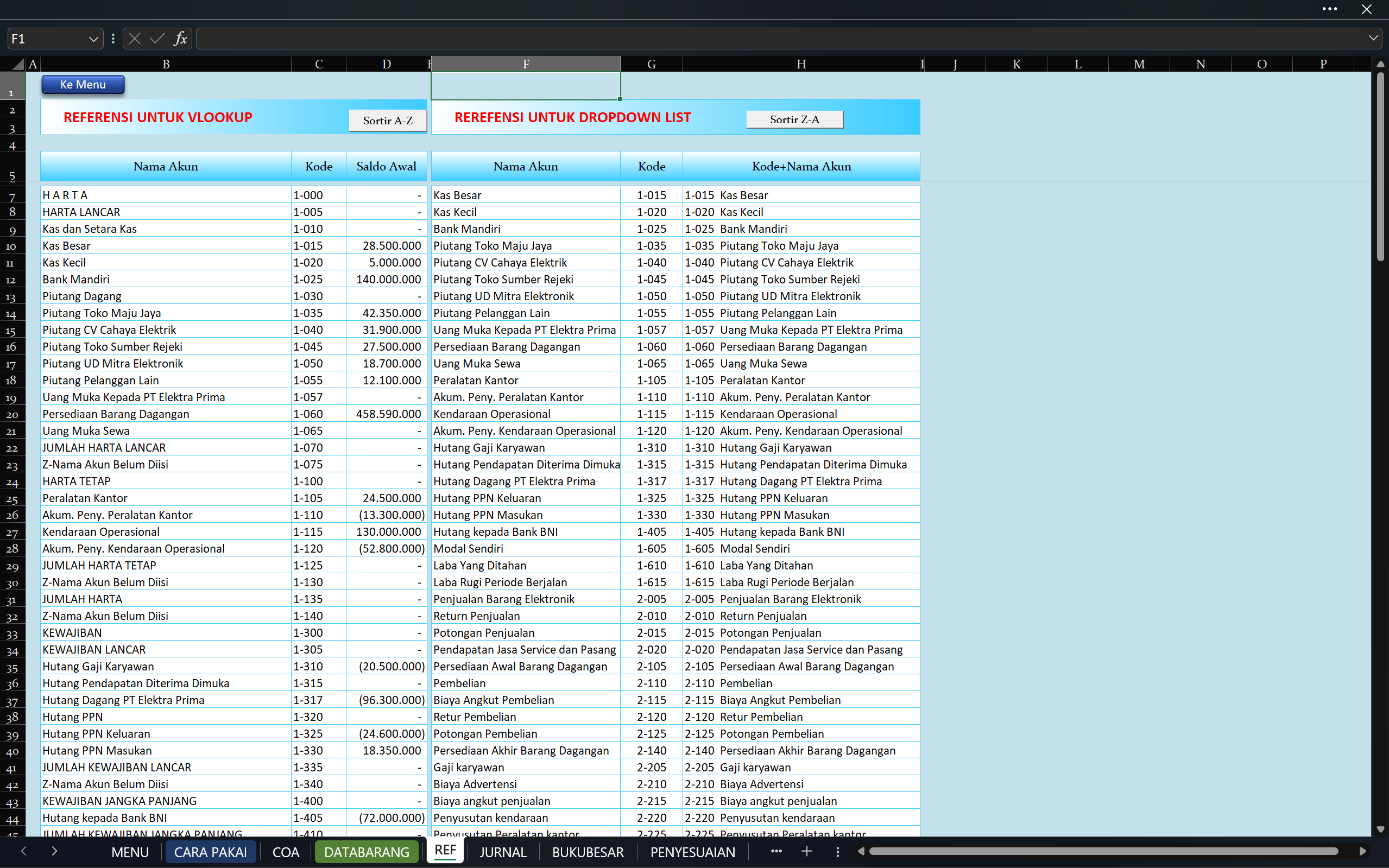
Task: Select row 10 header
Action: pos(11,246)
